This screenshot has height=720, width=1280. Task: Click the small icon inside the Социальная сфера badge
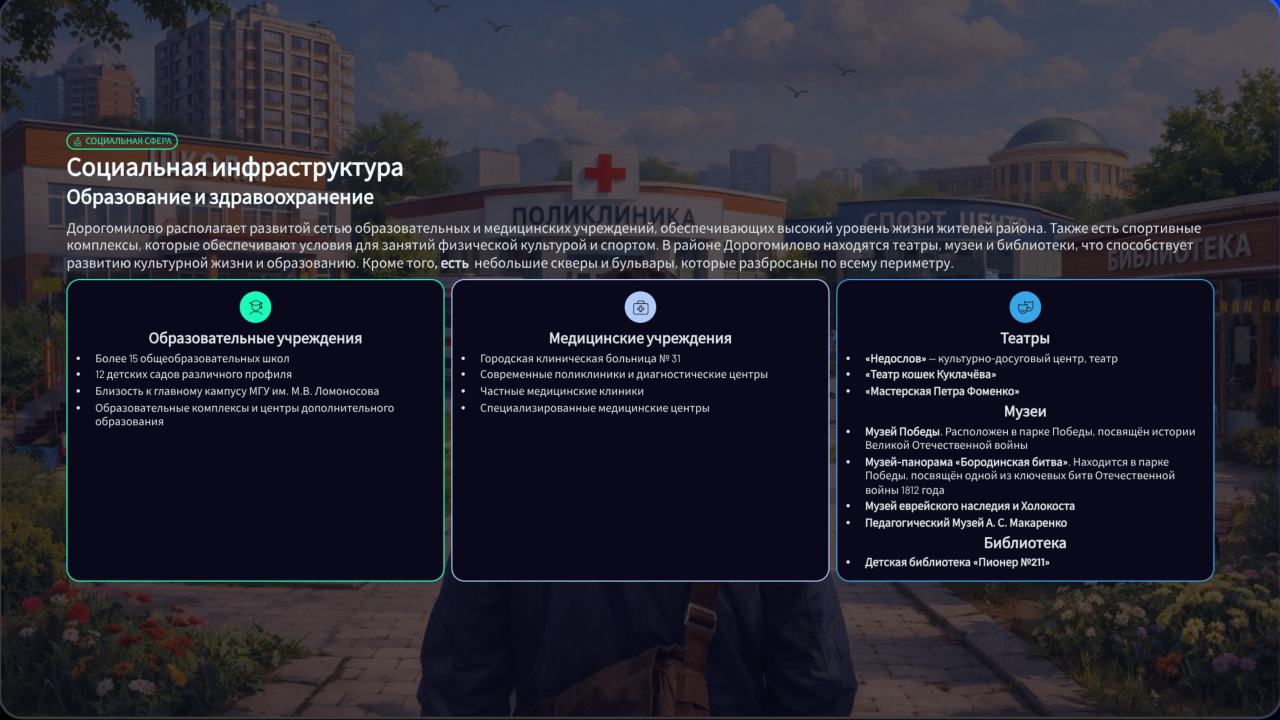click(x=78, y=141)
